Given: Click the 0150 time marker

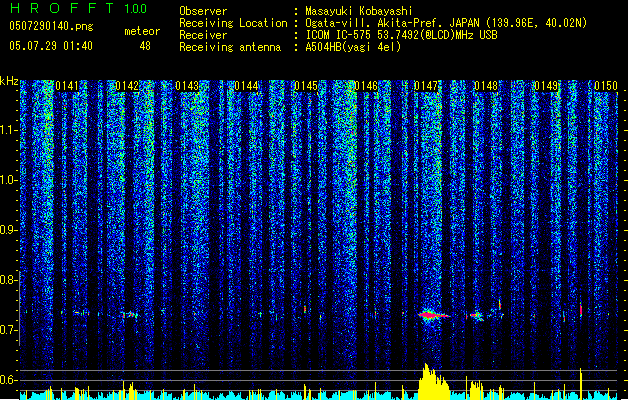Looking at the screenshot, I should click(x=606, y=86).
